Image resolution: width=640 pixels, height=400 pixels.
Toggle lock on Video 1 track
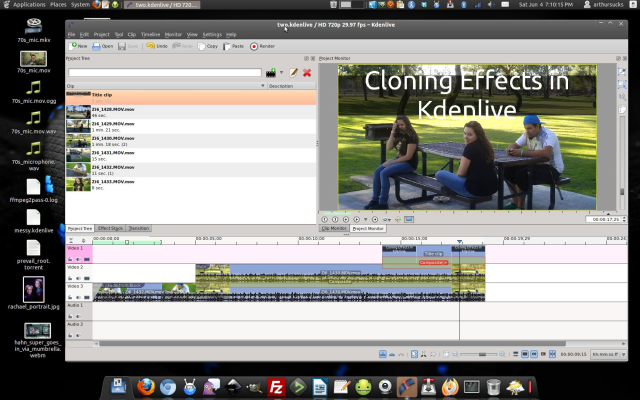70,259
